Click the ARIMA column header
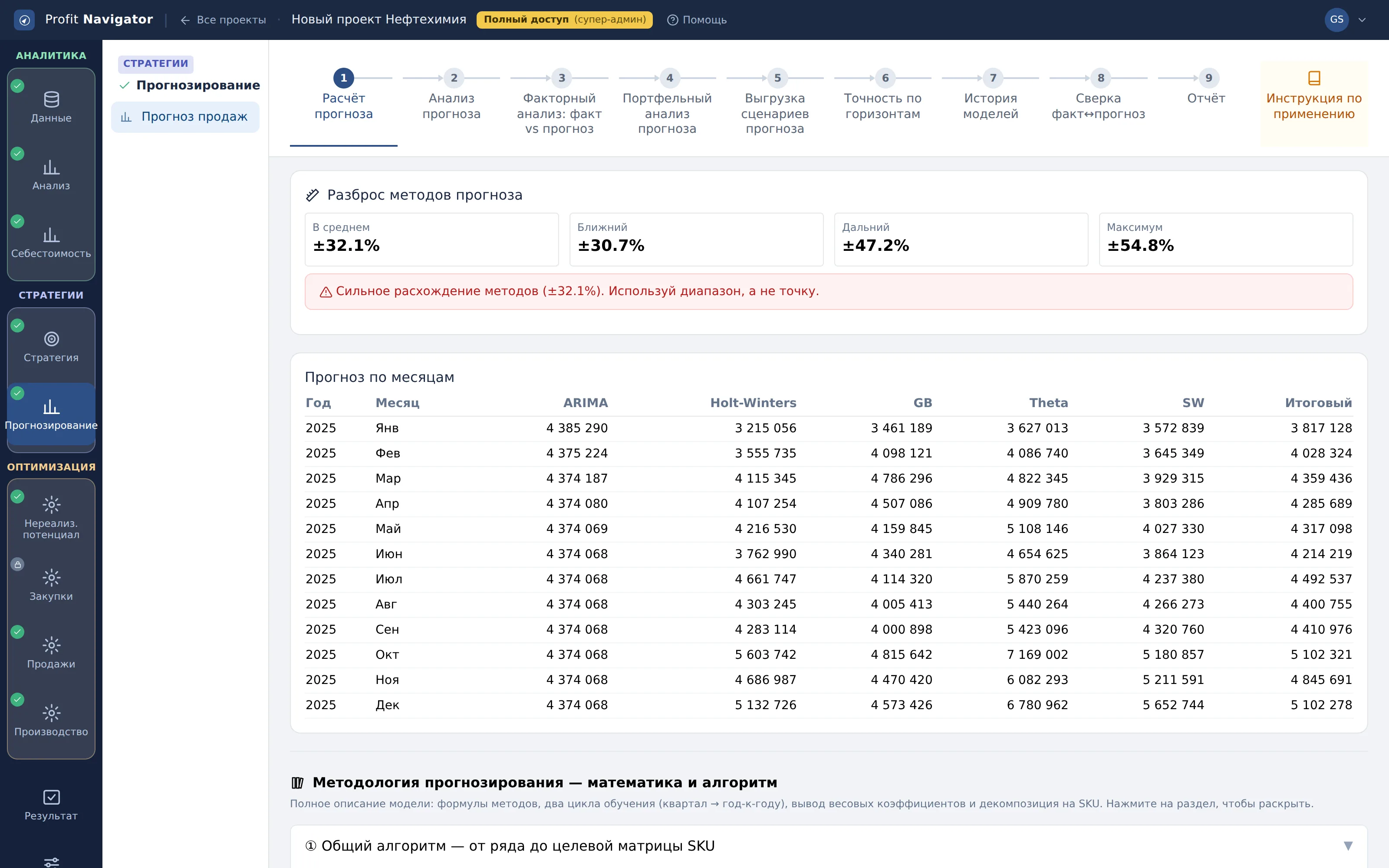The image size is (1389, 868). tap(585, 403)
